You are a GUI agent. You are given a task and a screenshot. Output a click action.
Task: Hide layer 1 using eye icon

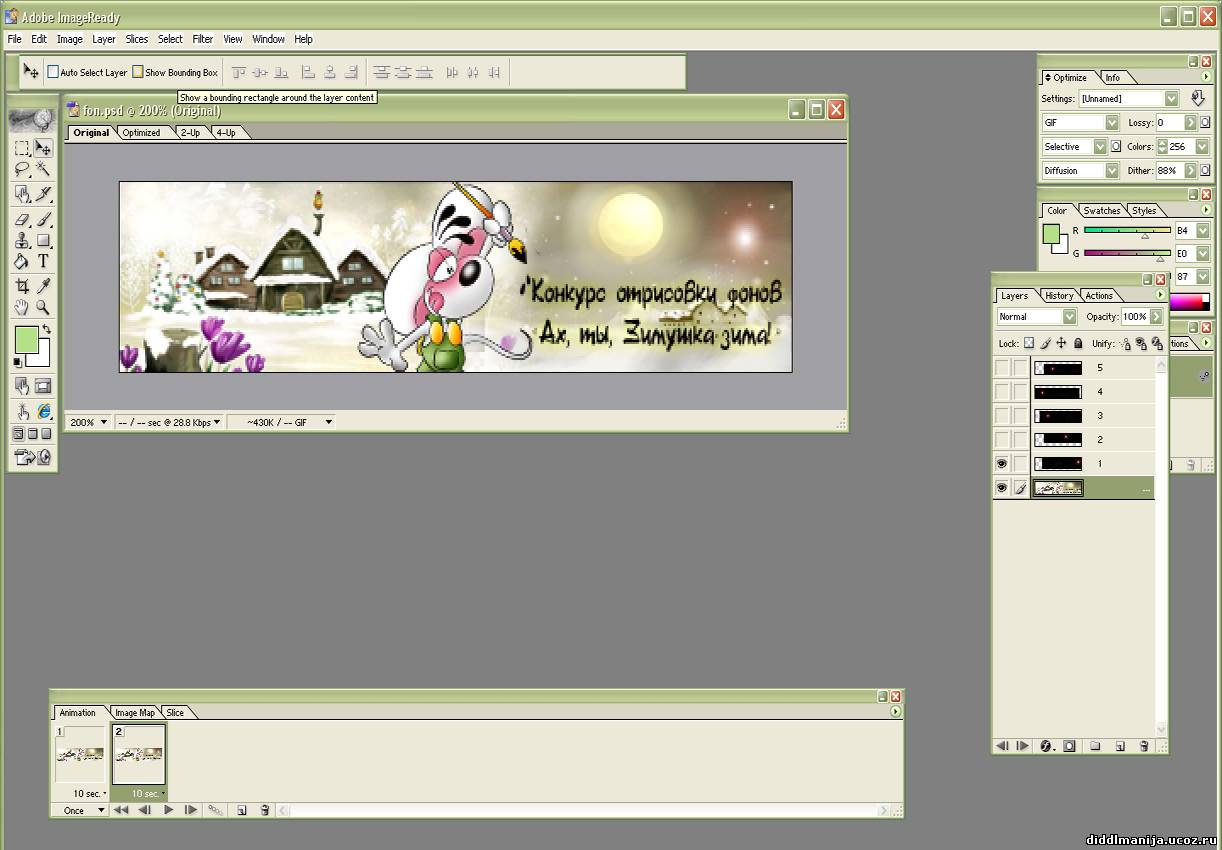point(1001,464)
